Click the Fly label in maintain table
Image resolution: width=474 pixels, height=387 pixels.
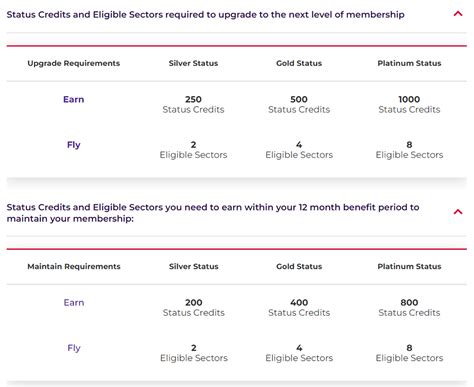coord(74,348)
